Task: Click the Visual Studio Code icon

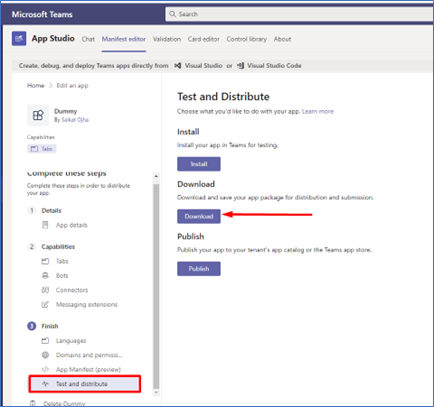Action: click(x=241, y=66)
